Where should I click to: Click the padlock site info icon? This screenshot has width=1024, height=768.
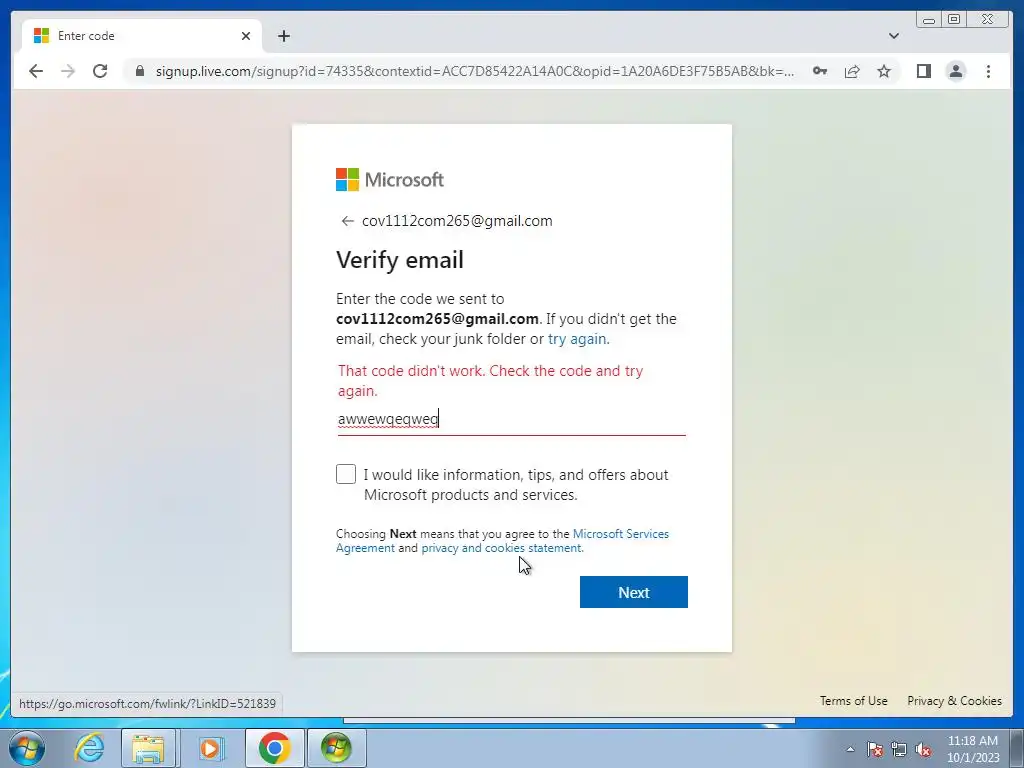tap(139, 71)
